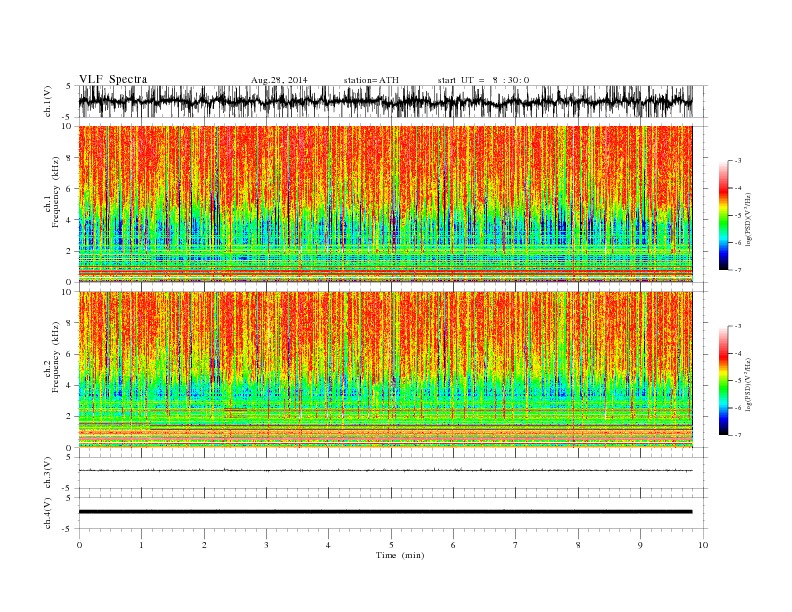The width and height of the screenshot is (792, 612).
Task: Click time axis tick label "7"
Action: [x=516, y=545]
